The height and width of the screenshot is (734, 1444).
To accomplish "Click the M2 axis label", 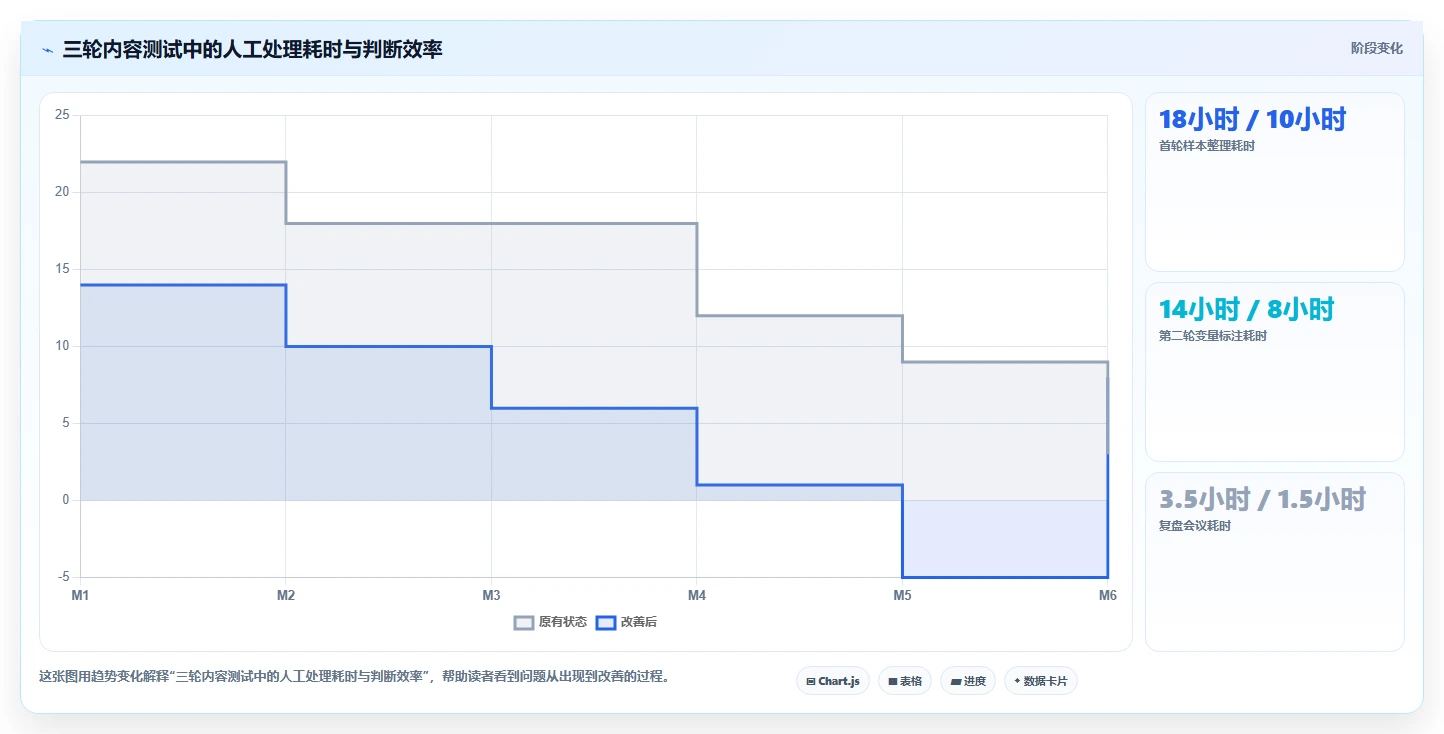I will [286, 596].
